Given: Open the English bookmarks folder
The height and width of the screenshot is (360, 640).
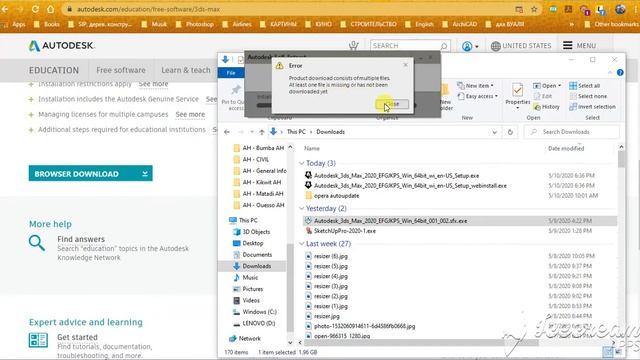Looking at the screenshot, I should [x=419, y=24].
